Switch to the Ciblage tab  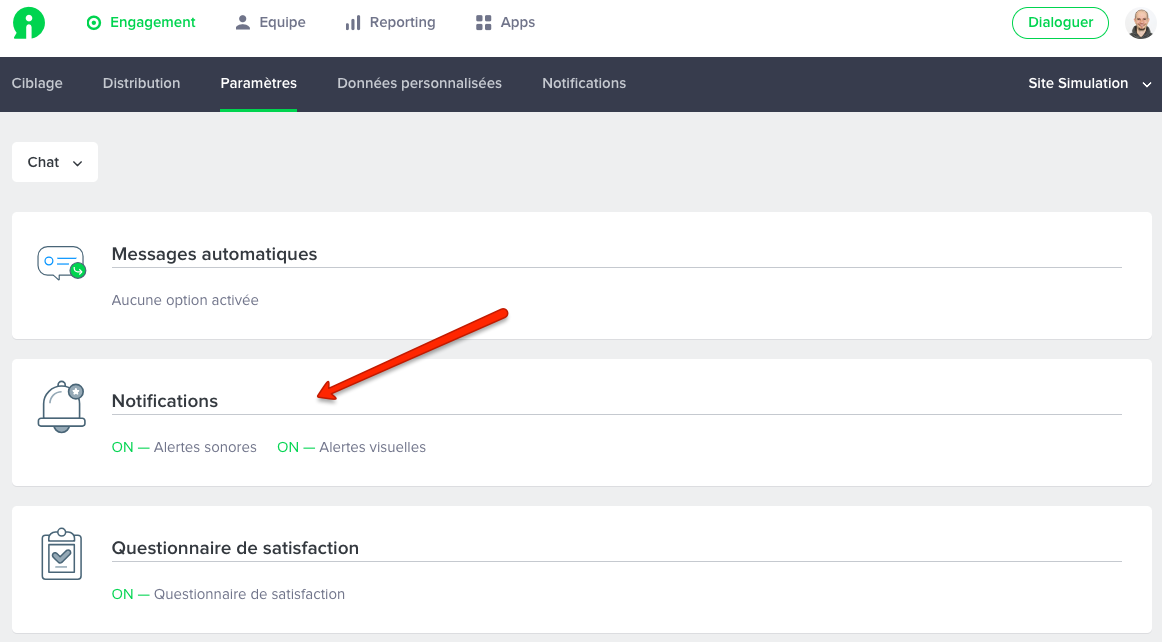[x=37, y=84]
